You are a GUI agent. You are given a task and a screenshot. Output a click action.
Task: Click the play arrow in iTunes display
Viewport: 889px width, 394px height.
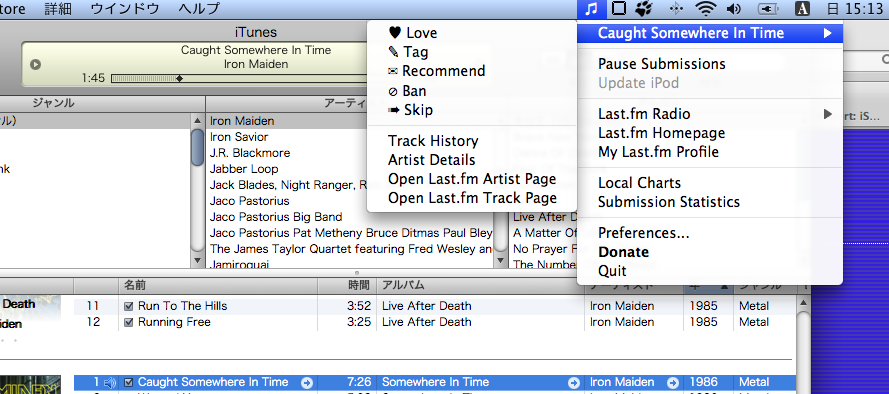pyautogui.click(x=35, y=64)
